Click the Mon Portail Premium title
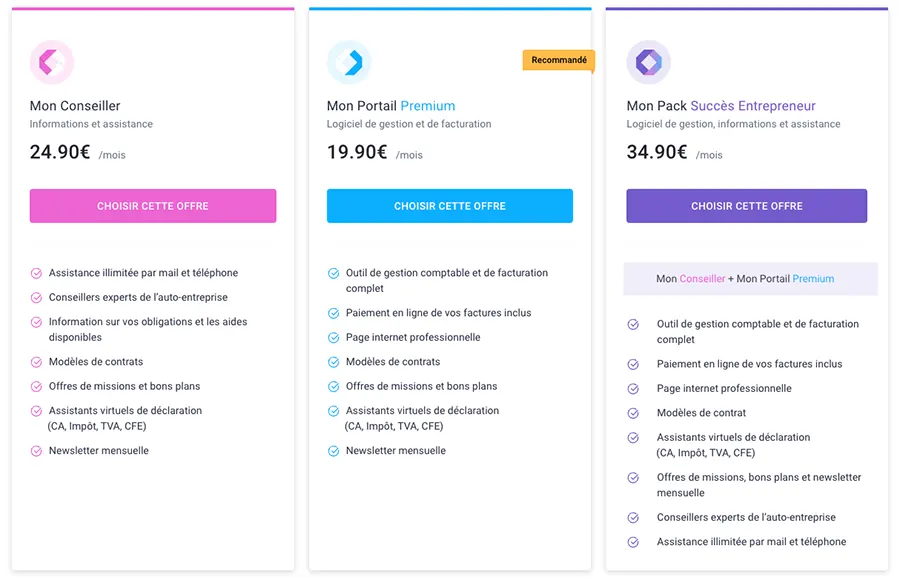This screenshot has height=580, width=900. 391,106
